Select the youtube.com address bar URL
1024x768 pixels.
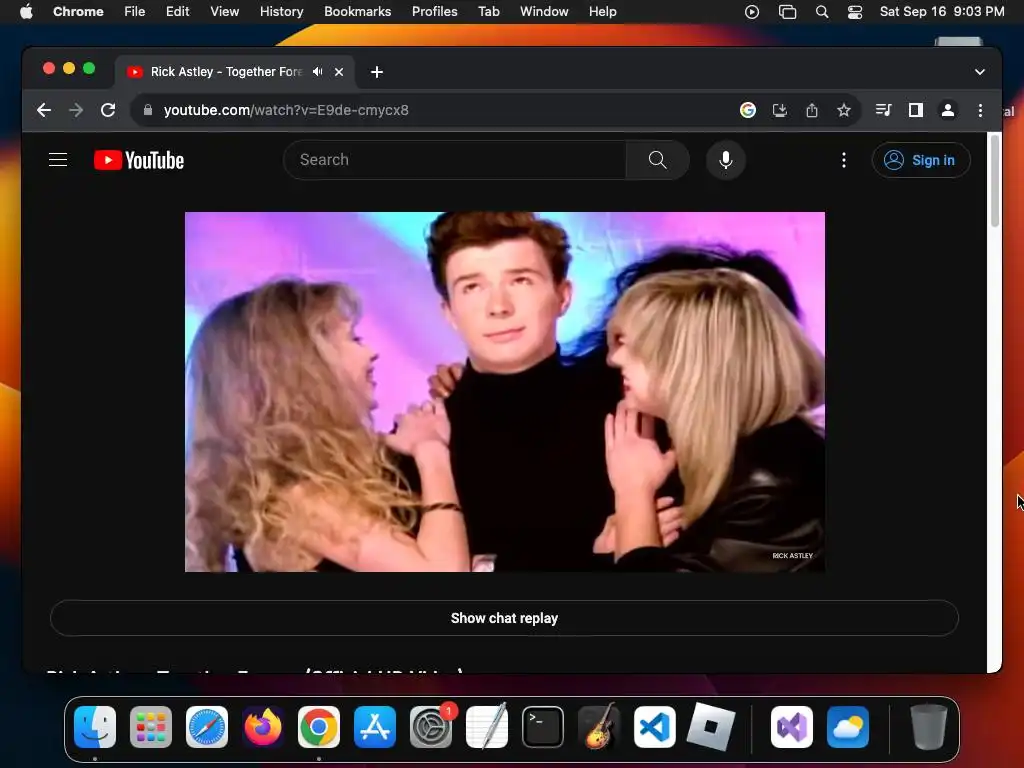point(286,110)
